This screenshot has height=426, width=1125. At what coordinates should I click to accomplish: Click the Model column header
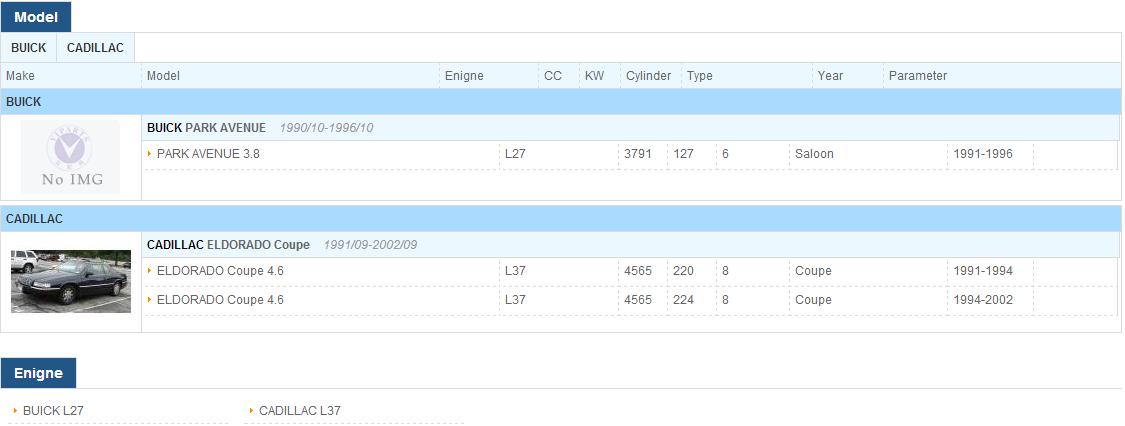point(164,76)
